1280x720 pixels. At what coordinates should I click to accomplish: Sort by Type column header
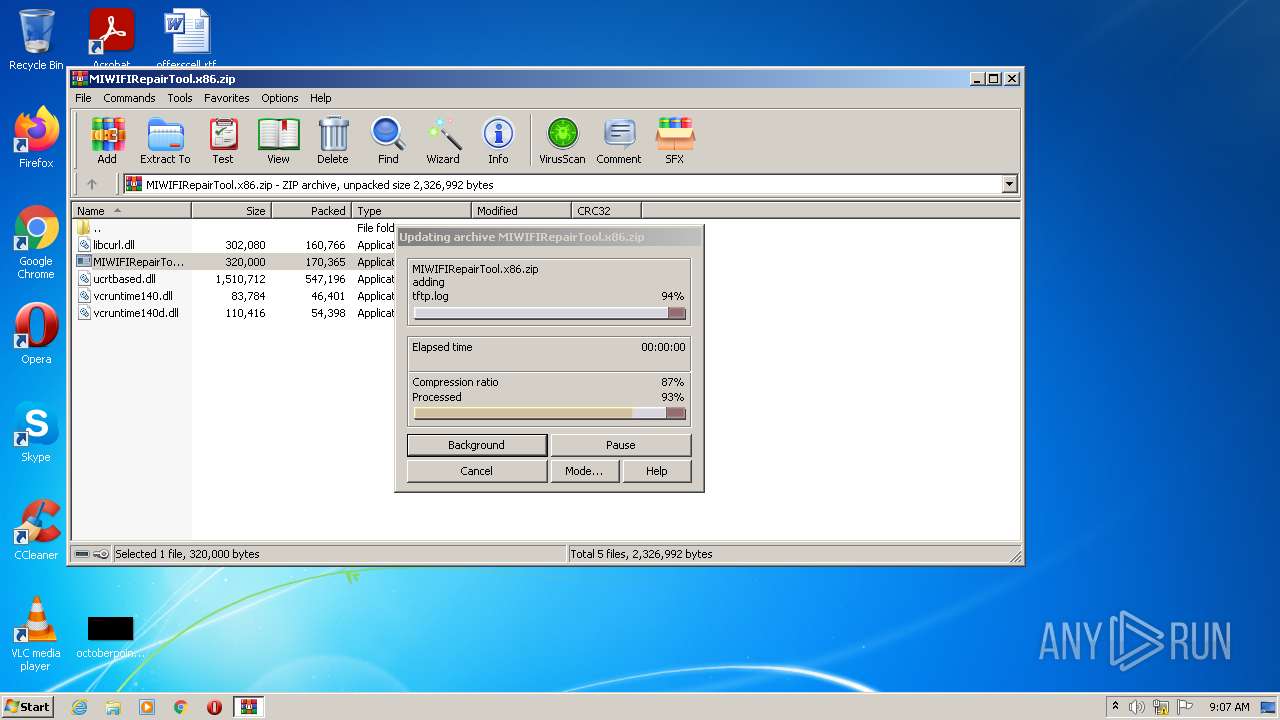pos(412,211)
